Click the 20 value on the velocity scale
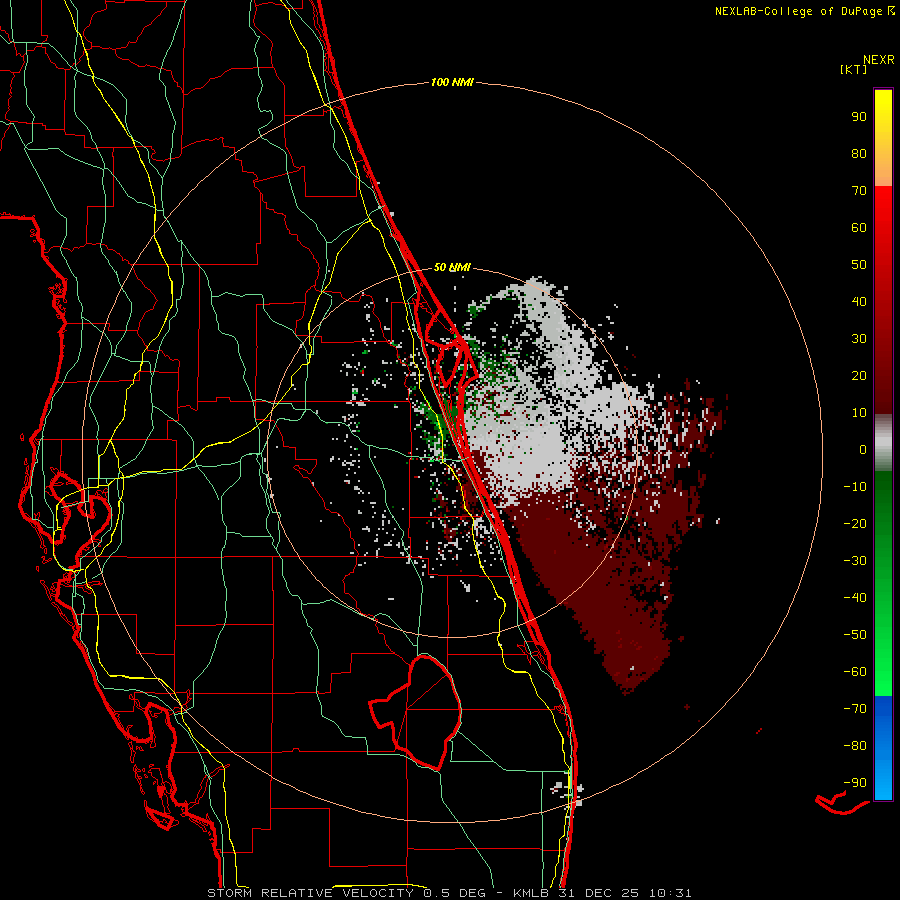900x900 pixels. pyautogui.click(x=859, y=376)
